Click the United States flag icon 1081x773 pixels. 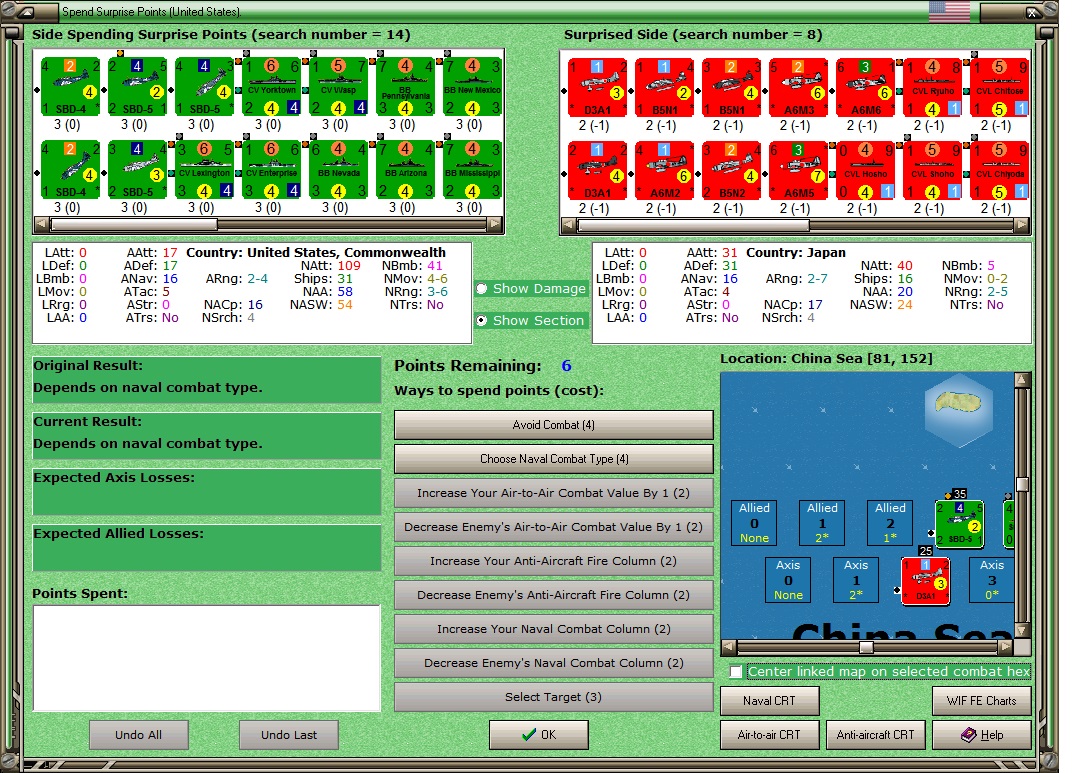click(x=949, y=12)
